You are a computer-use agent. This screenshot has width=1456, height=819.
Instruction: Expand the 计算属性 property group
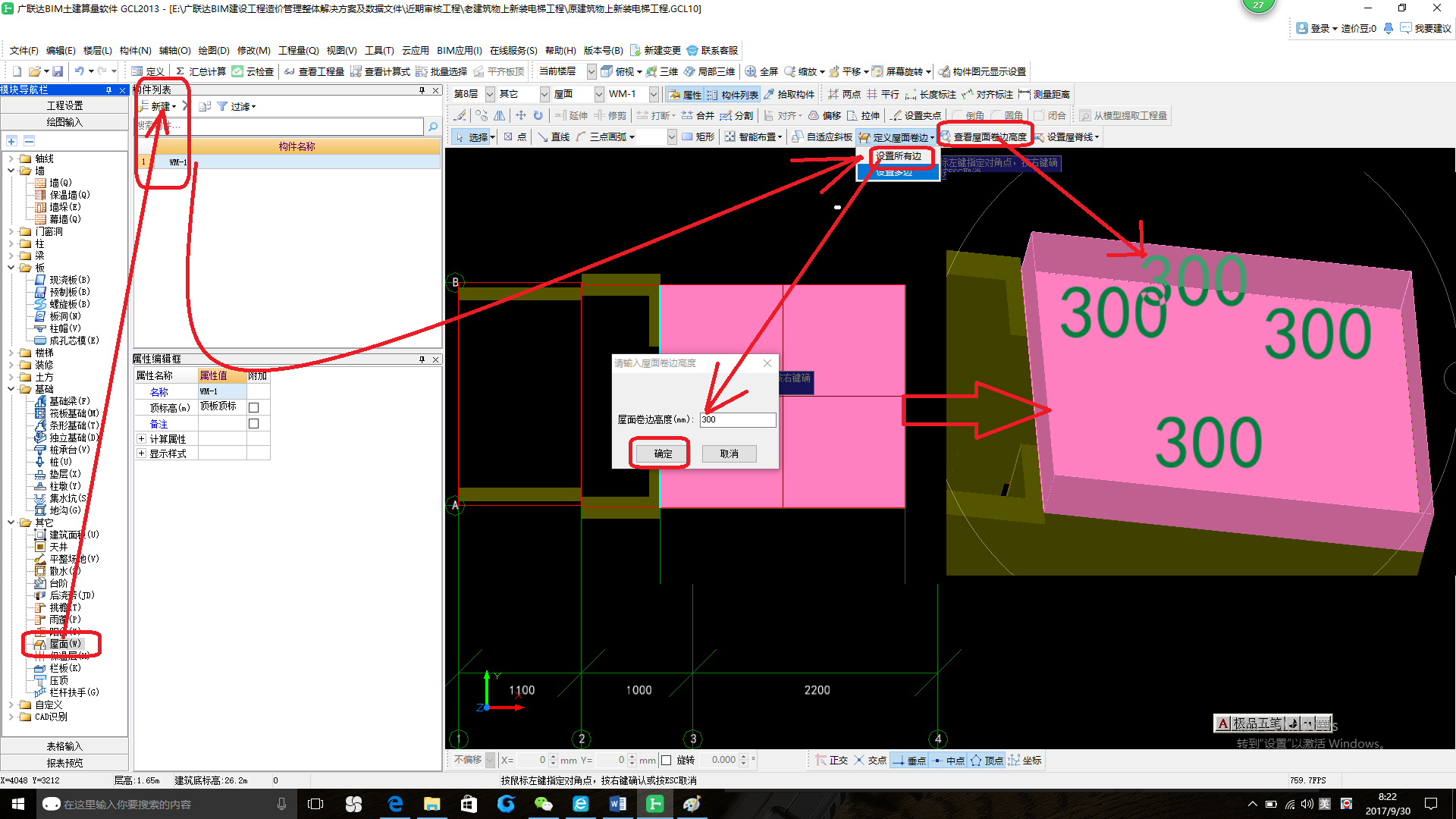141,438
